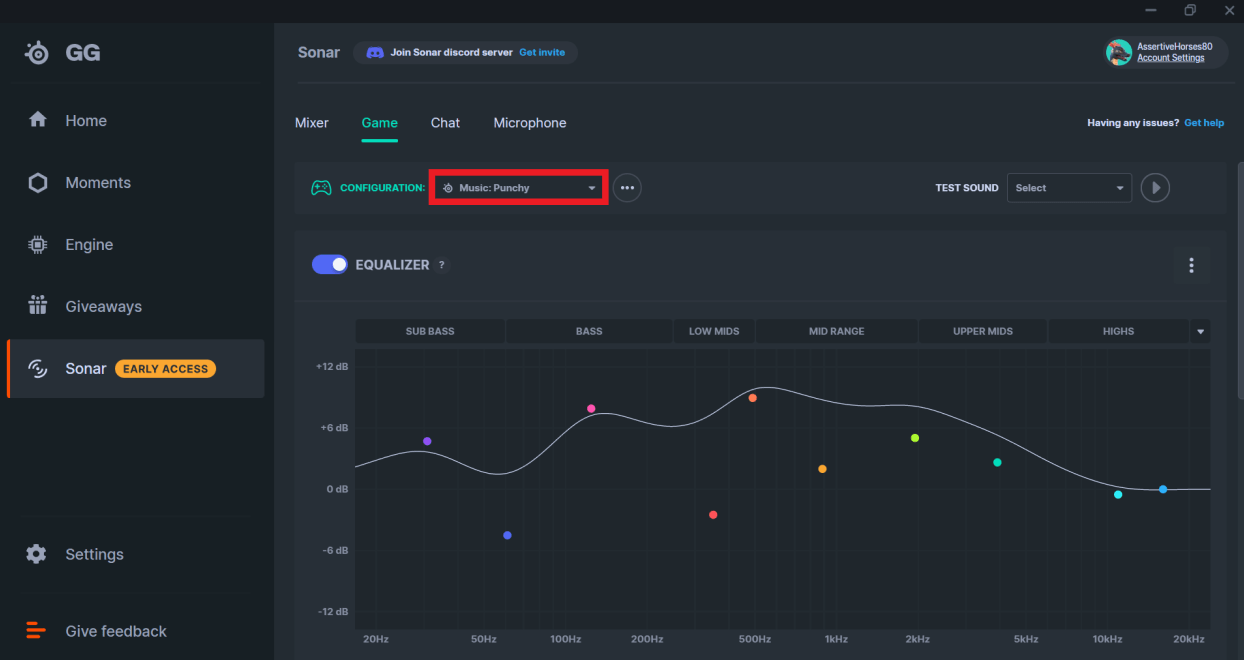Click the Engine chip icon
Screen dimensions: 1244x660
(37, 244)
